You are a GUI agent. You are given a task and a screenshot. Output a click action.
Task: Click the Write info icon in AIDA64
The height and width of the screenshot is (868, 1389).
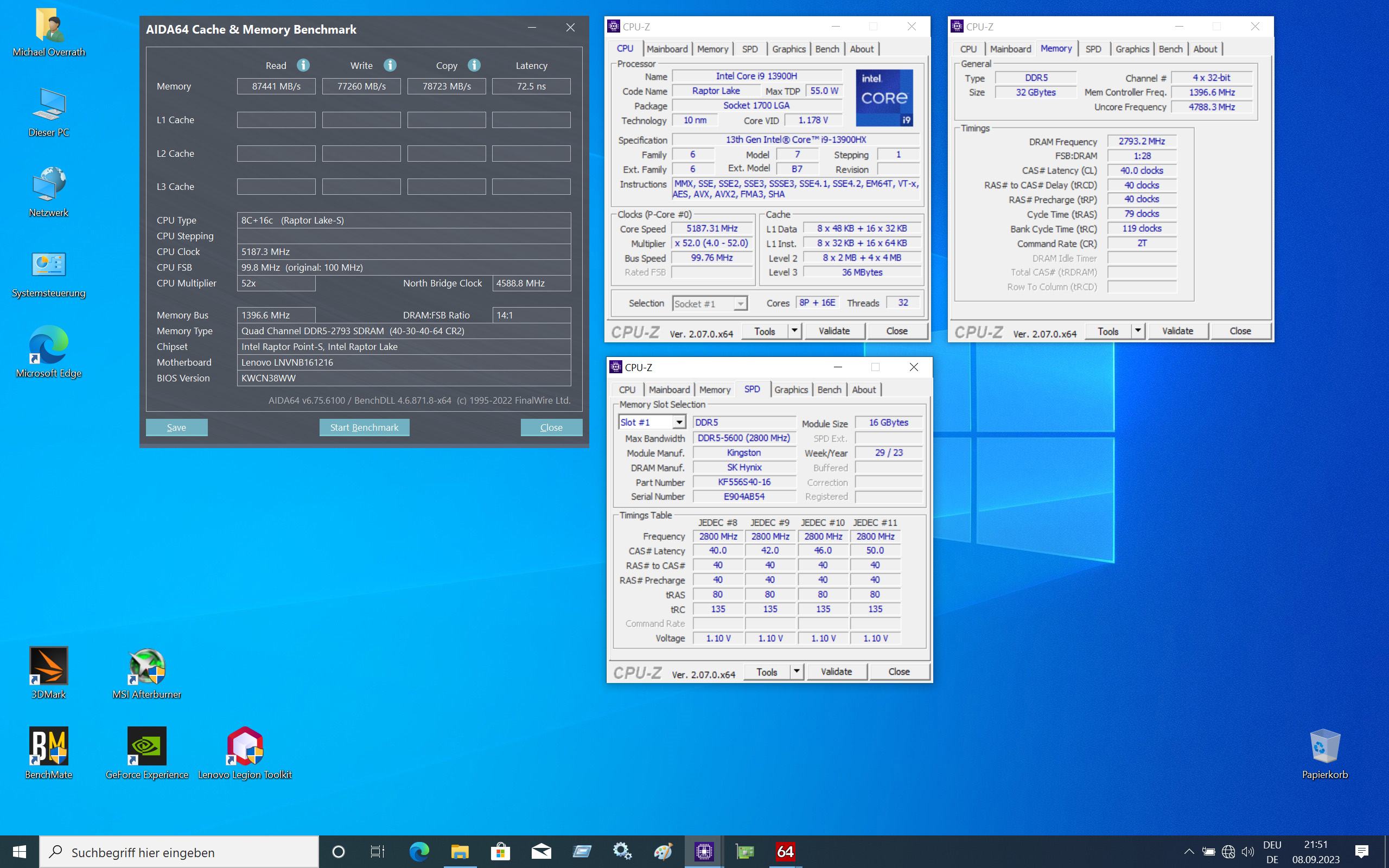coord(390,66)
